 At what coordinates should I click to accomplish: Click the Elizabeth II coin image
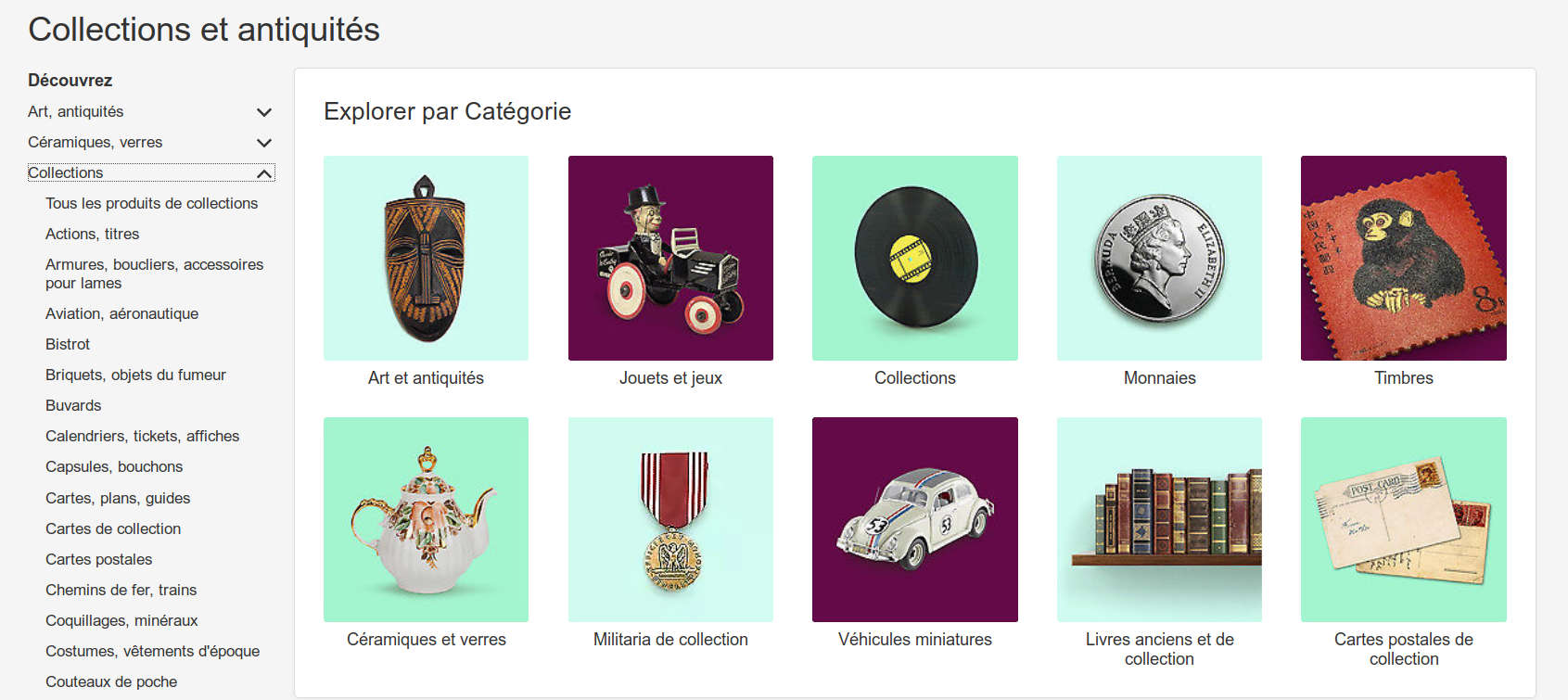tap(1159, 258)
